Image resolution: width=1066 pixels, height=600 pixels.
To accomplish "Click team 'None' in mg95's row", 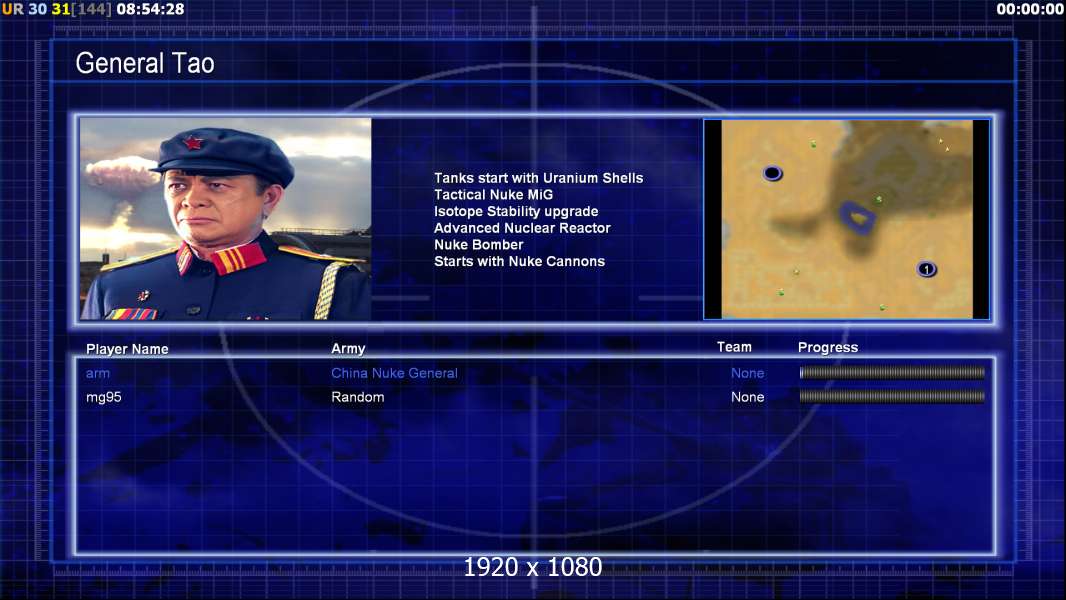I will [747, 397].
